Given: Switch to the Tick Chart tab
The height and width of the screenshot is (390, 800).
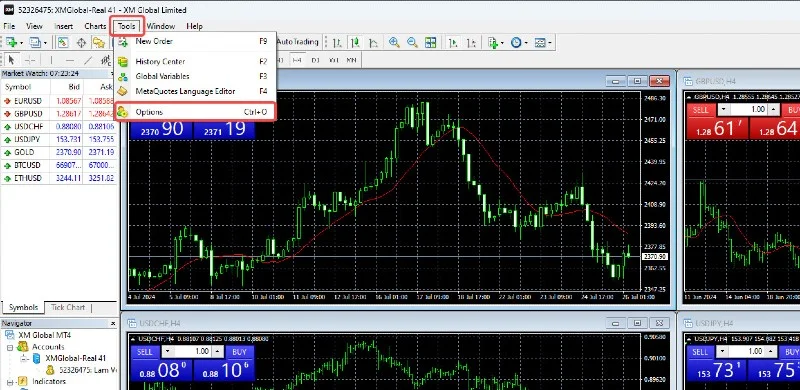Looking at the screenshot, I should tap(68, 307).
